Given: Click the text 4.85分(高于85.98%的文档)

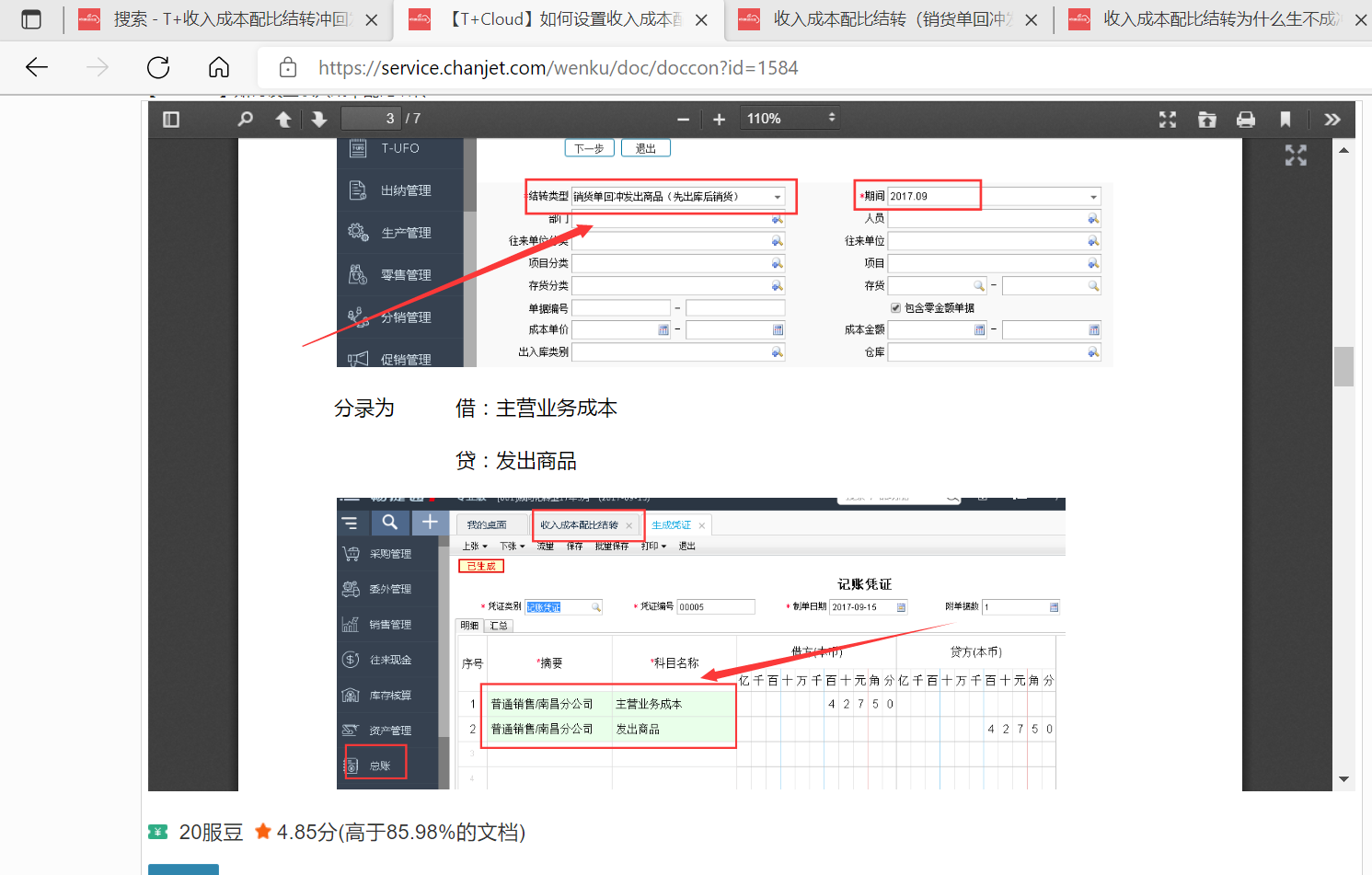Looking at the screenshot, I should (401, 833).
